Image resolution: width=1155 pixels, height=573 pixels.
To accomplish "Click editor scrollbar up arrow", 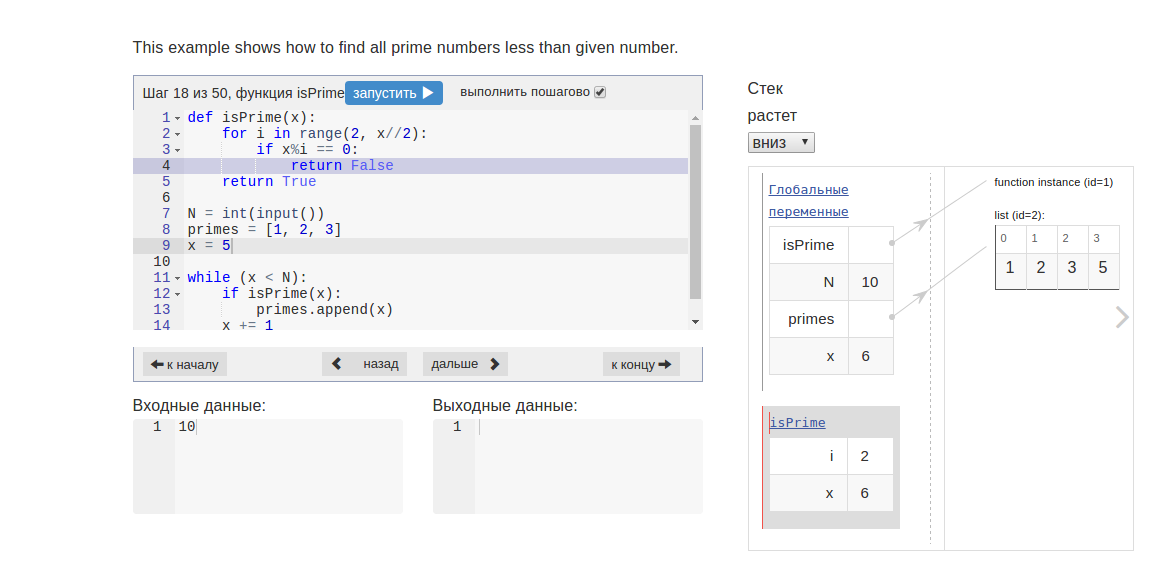I will point(695,117).
